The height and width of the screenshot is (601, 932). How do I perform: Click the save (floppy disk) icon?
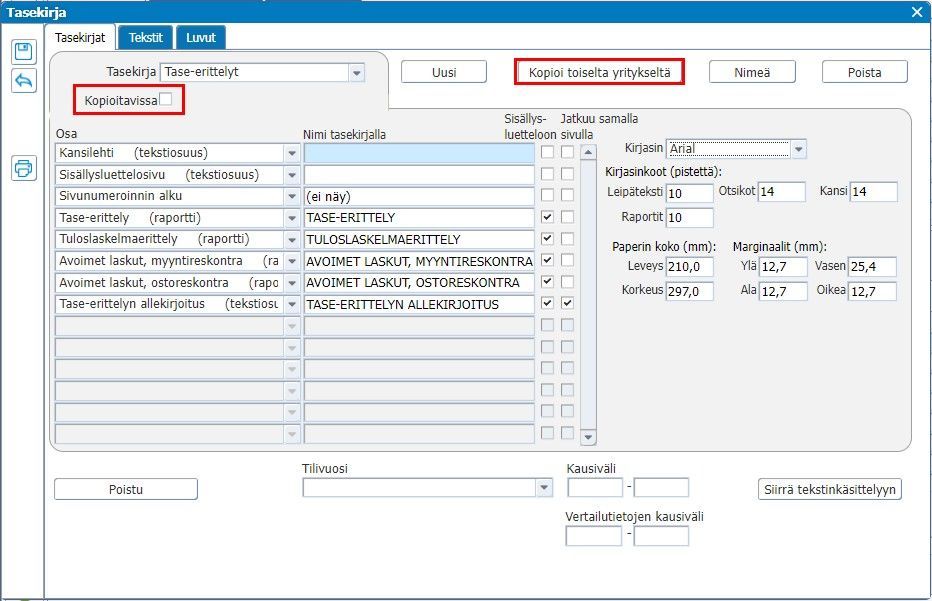[x=23, y=53]
